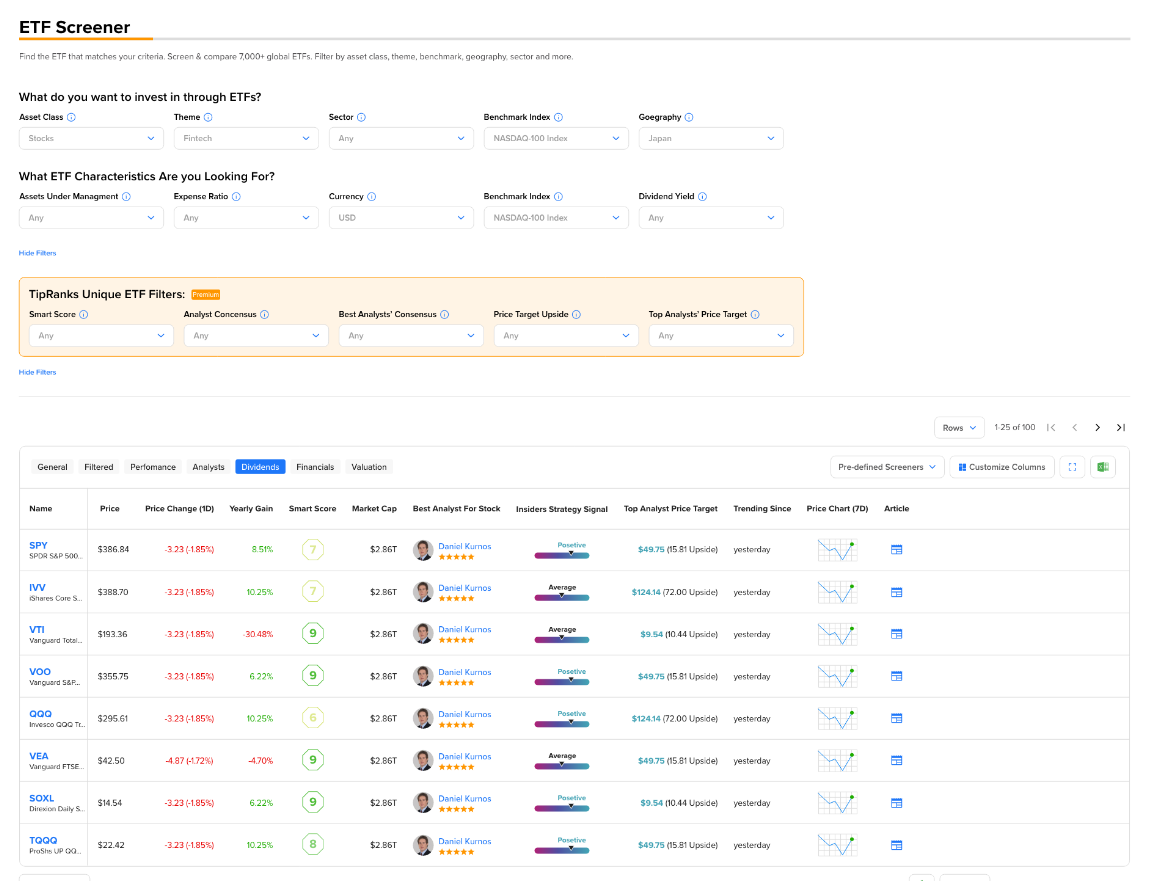Toggle fullscreen table view
The image size is (1149, 881).
(1072, 467)
